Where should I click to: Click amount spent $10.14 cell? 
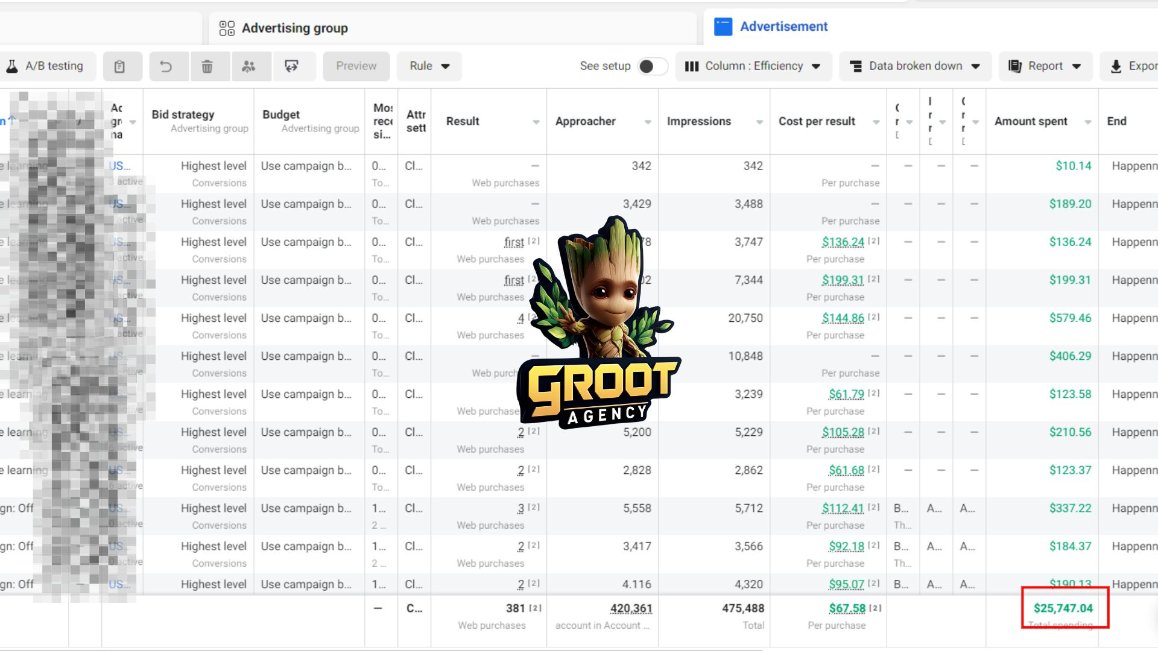click(x=1073, y=166)
